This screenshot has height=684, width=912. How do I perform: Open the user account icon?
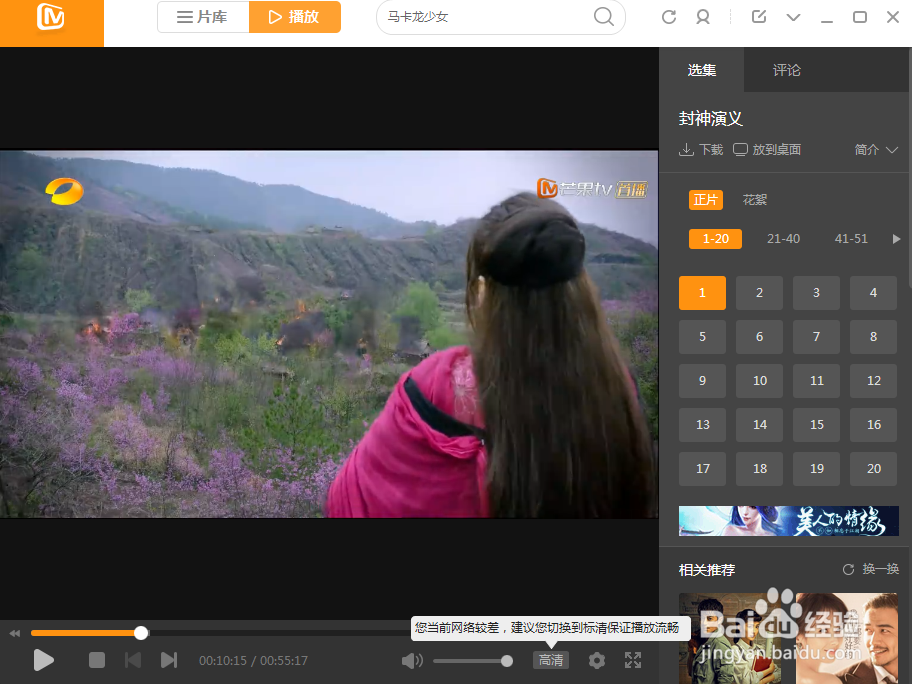coord(703,17)
